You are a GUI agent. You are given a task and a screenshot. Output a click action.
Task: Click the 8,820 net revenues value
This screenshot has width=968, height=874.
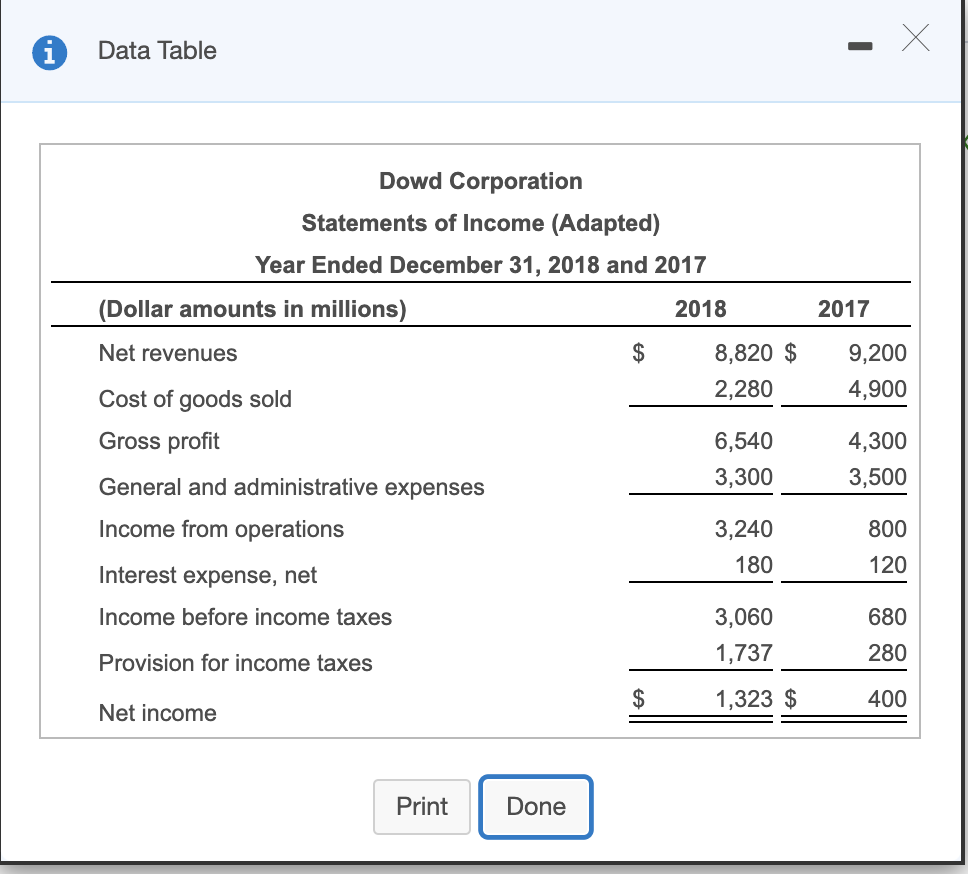(745, 353)
